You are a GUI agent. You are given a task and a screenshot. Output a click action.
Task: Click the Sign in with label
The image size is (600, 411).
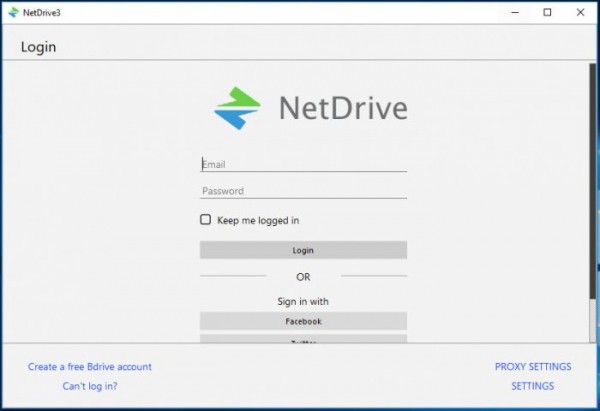click(x=303, y=302)
